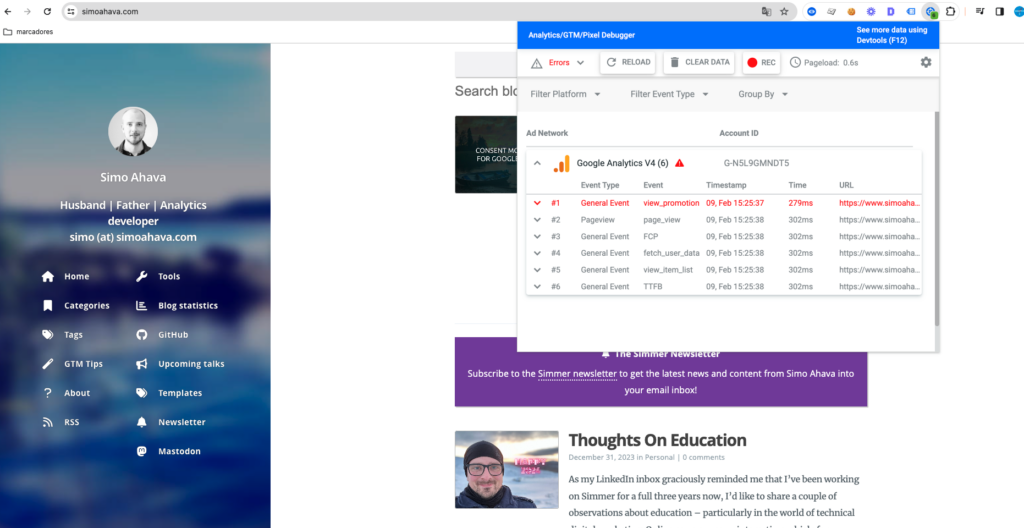This screenshot has width=1024, height=528.
Task: Click See more data using Devtools link
Action: (892, 35)
